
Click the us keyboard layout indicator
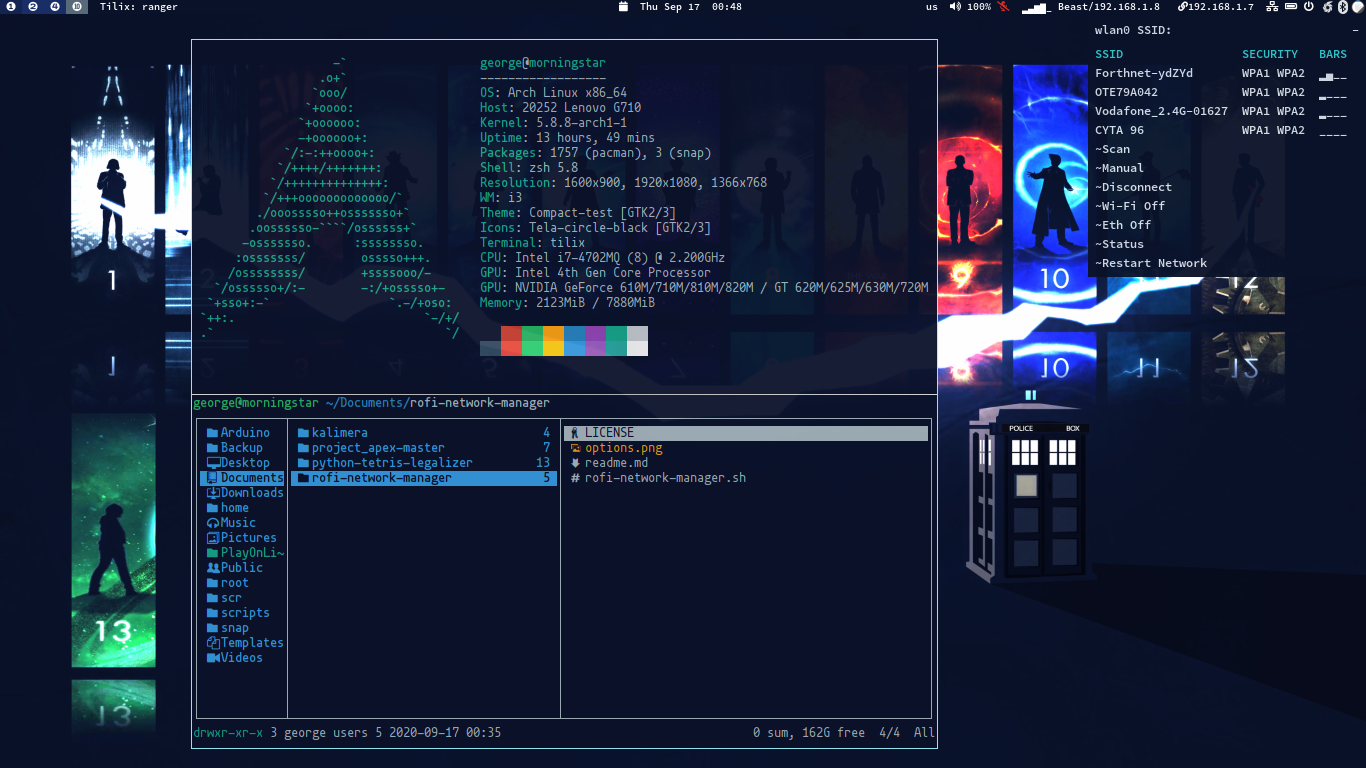[932, 6]
